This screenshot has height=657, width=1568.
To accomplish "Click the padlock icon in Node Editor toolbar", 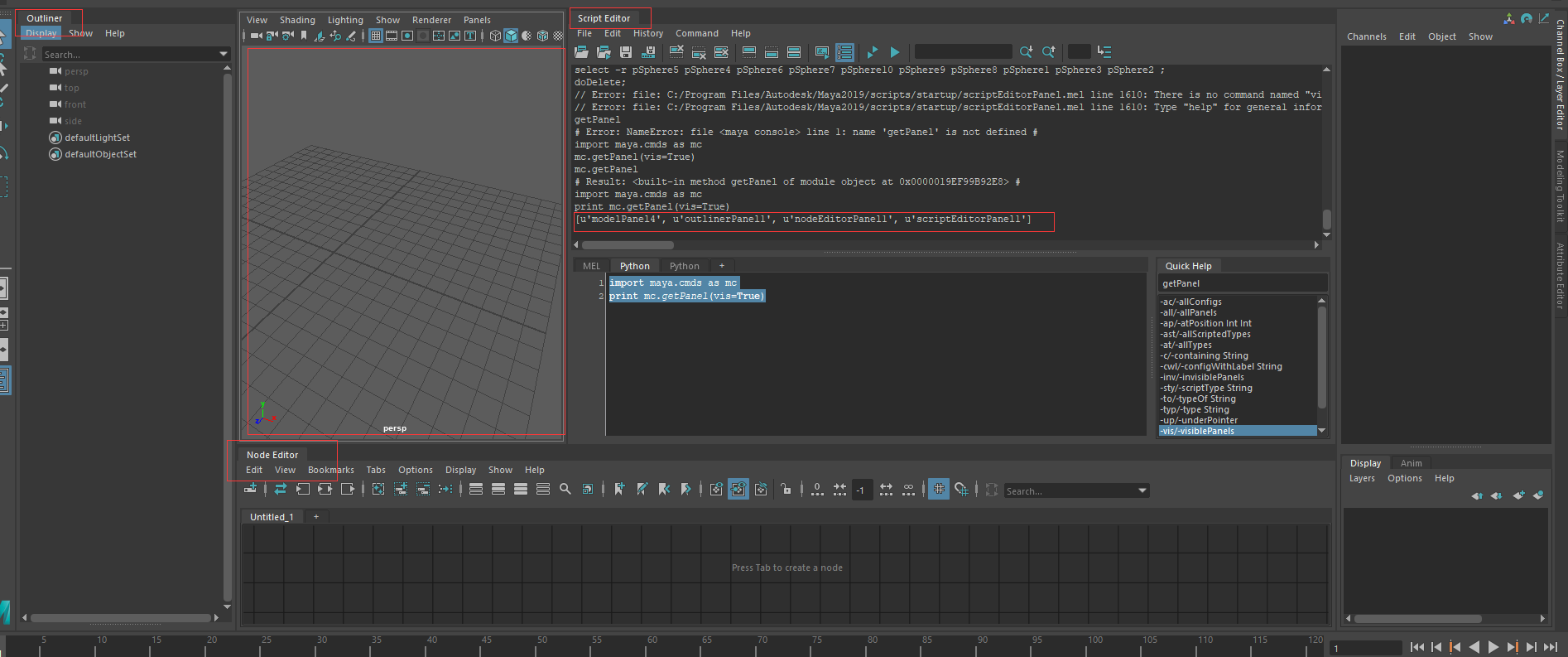I will (786, 490).
